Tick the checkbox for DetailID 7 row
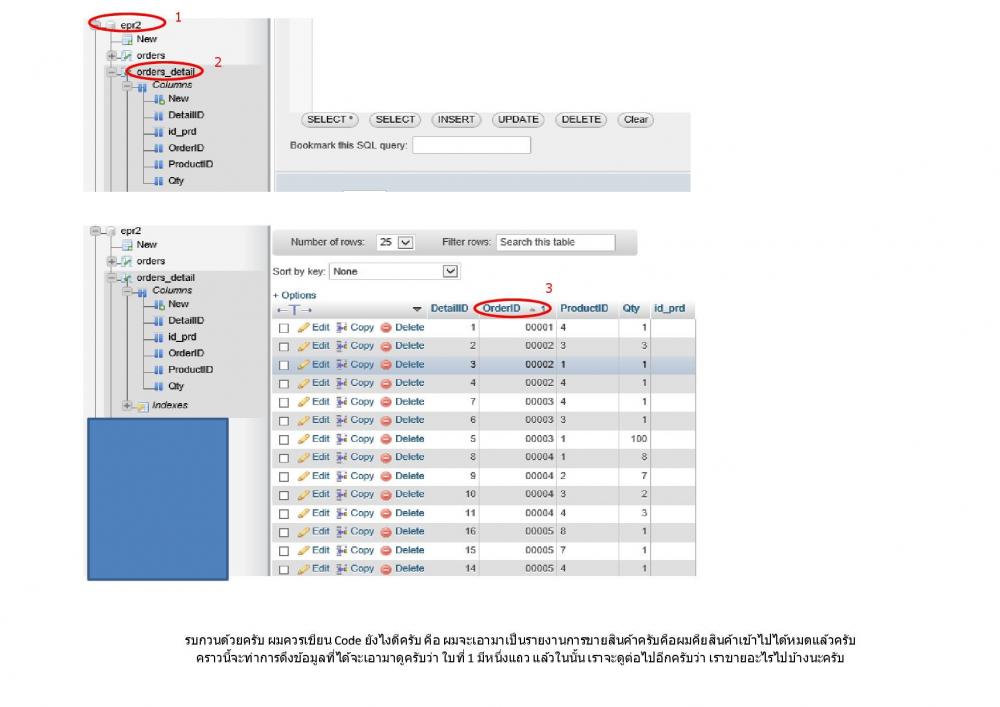Image resolution: width=1000 pixels, height=707 pixels. [x=284, y=402]
